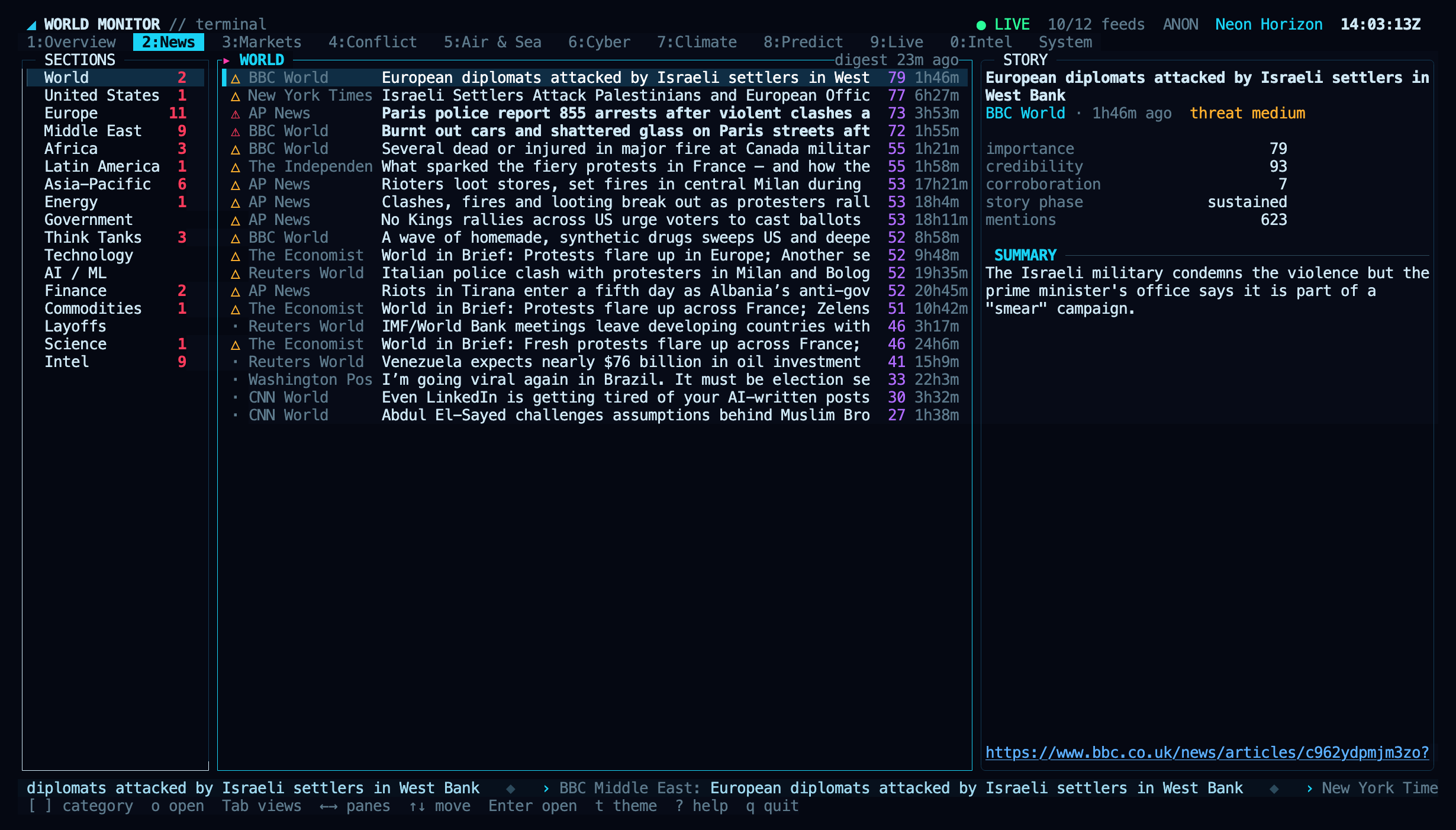Open the 6:Cyber tab

[x=599, y=42]
